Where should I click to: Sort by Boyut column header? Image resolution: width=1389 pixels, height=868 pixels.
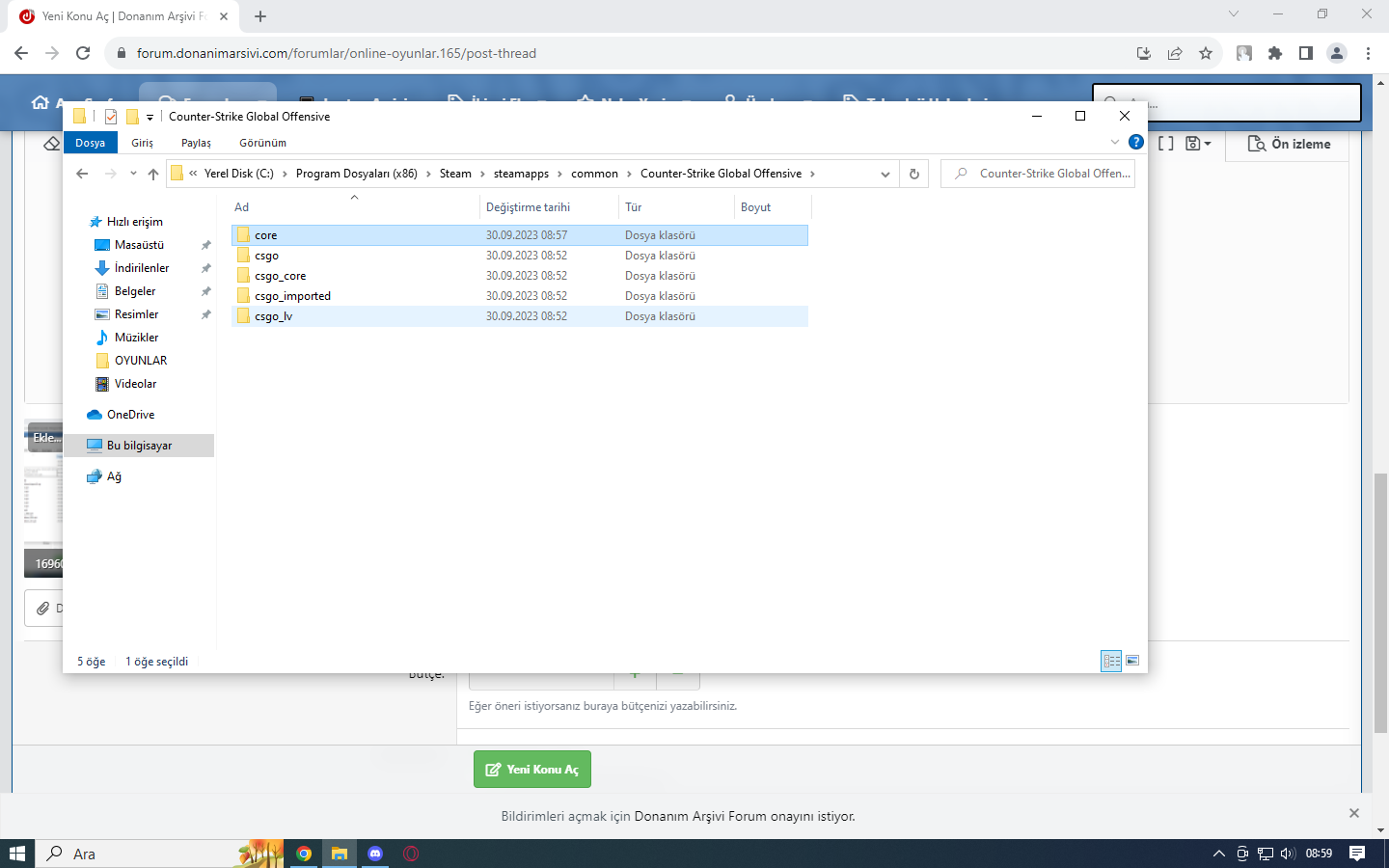[773, 207]
